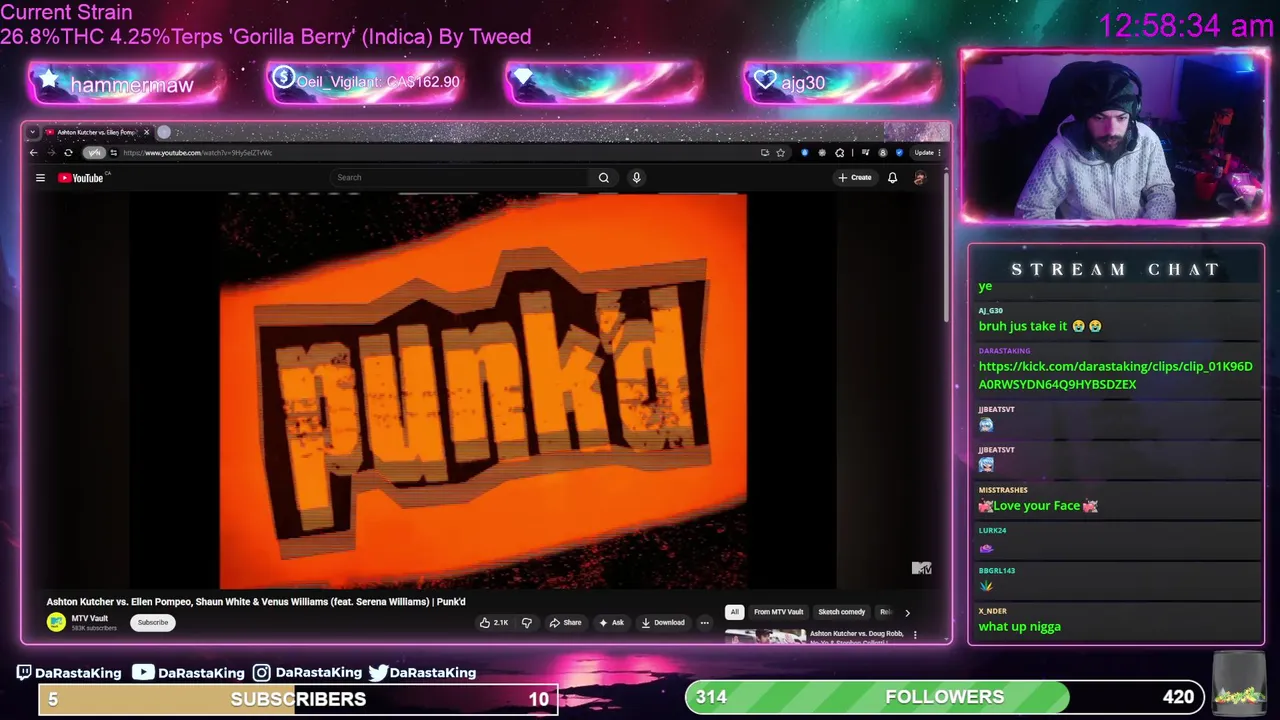Subscribe to MTV Vault
Screen dimensions: 1280x720
(x=153, y=622)
